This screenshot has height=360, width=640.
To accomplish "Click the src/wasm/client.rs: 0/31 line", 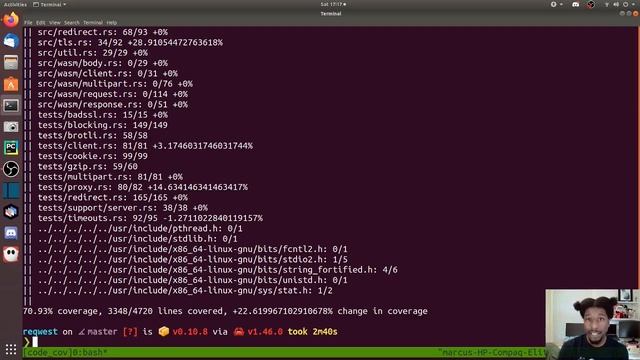I will (x=108, y=73).
